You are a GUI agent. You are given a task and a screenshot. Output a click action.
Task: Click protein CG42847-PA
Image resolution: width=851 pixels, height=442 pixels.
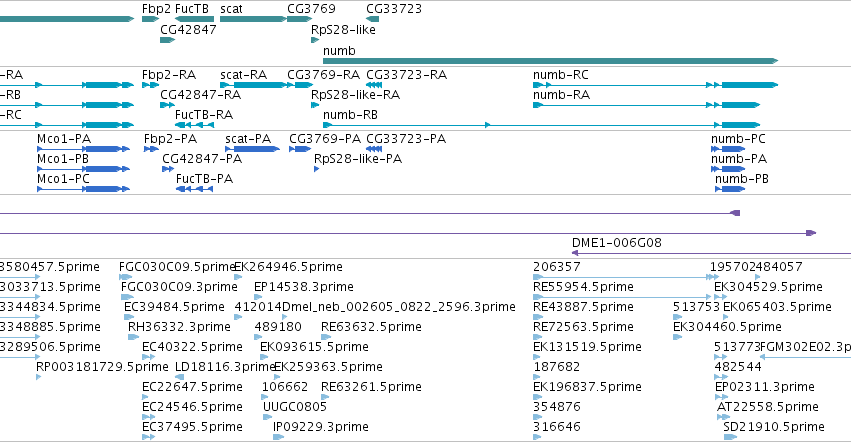[x=168, y=169]
